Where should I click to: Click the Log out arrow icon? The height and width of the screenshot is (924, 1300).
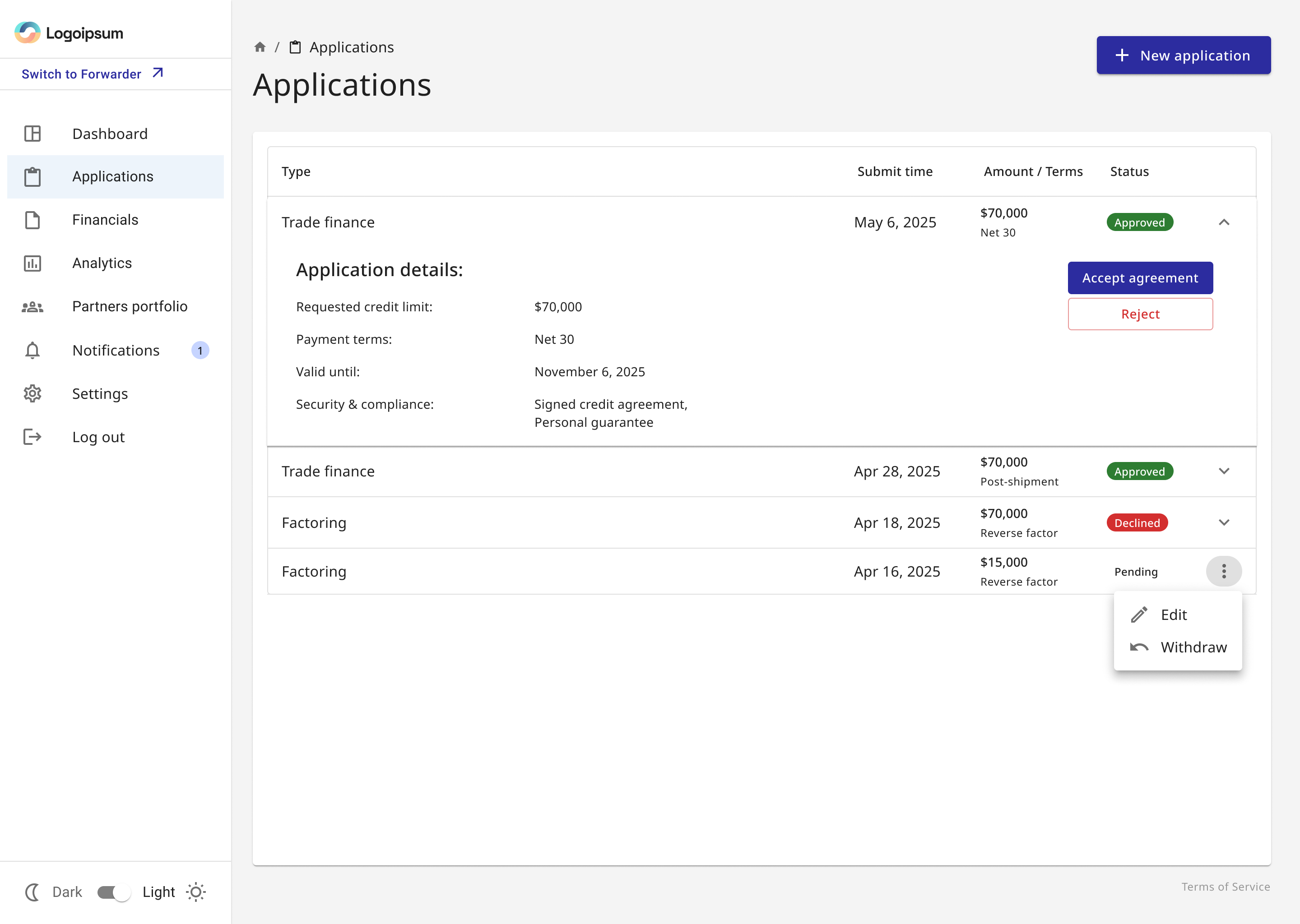click(32, 437)
